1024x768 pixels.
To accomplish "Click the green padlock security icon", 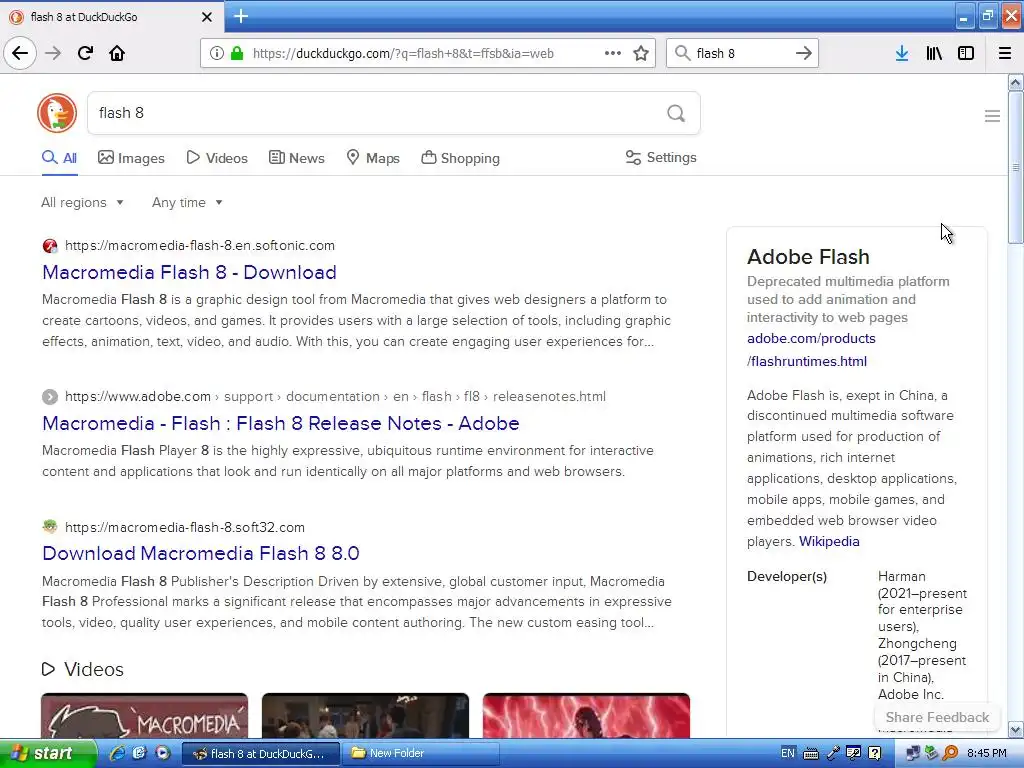I will [237, 53].
